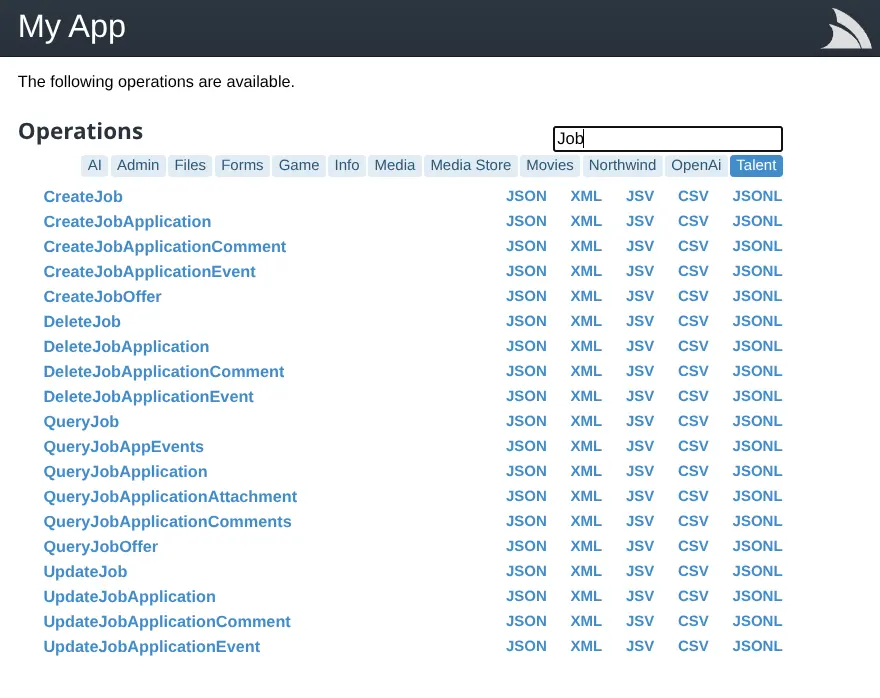Open the DeleteJobApplicationComment operation
Image resolution: width=880 pixels, height=698 pixels.
pos(164,371)
